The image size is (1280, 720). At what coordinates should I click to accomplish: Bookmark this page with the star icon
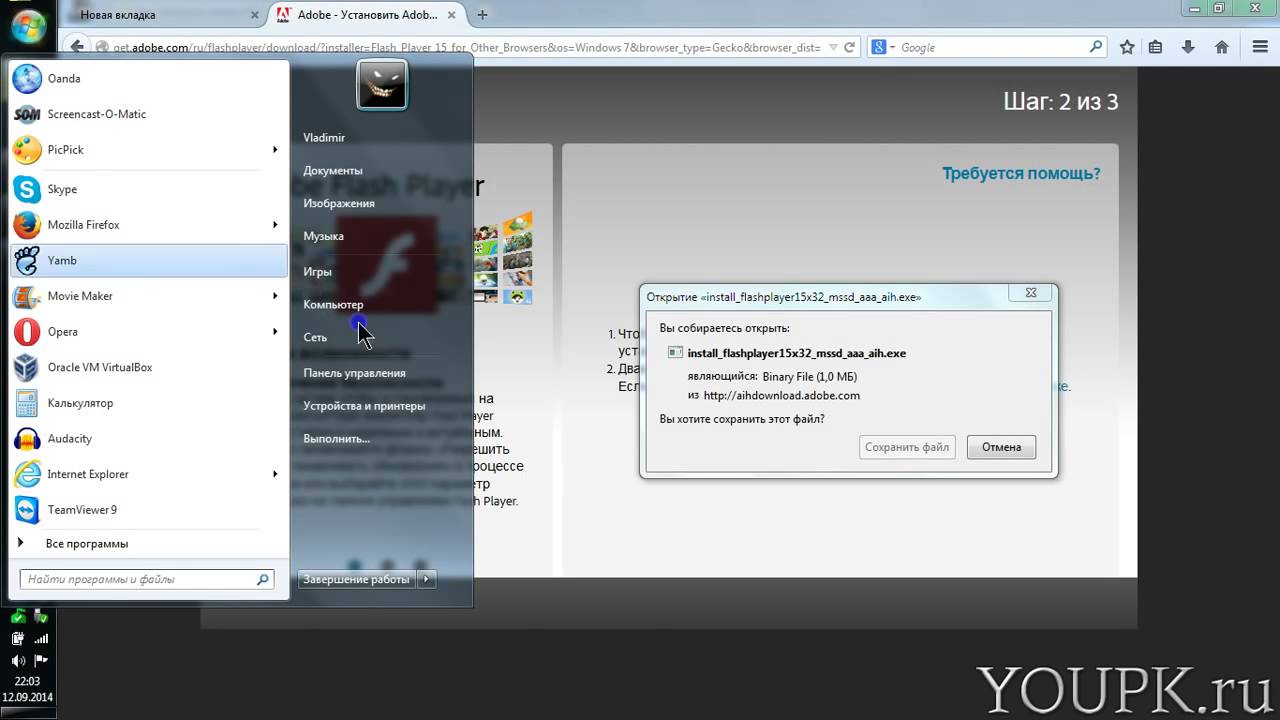point(1127,47)
